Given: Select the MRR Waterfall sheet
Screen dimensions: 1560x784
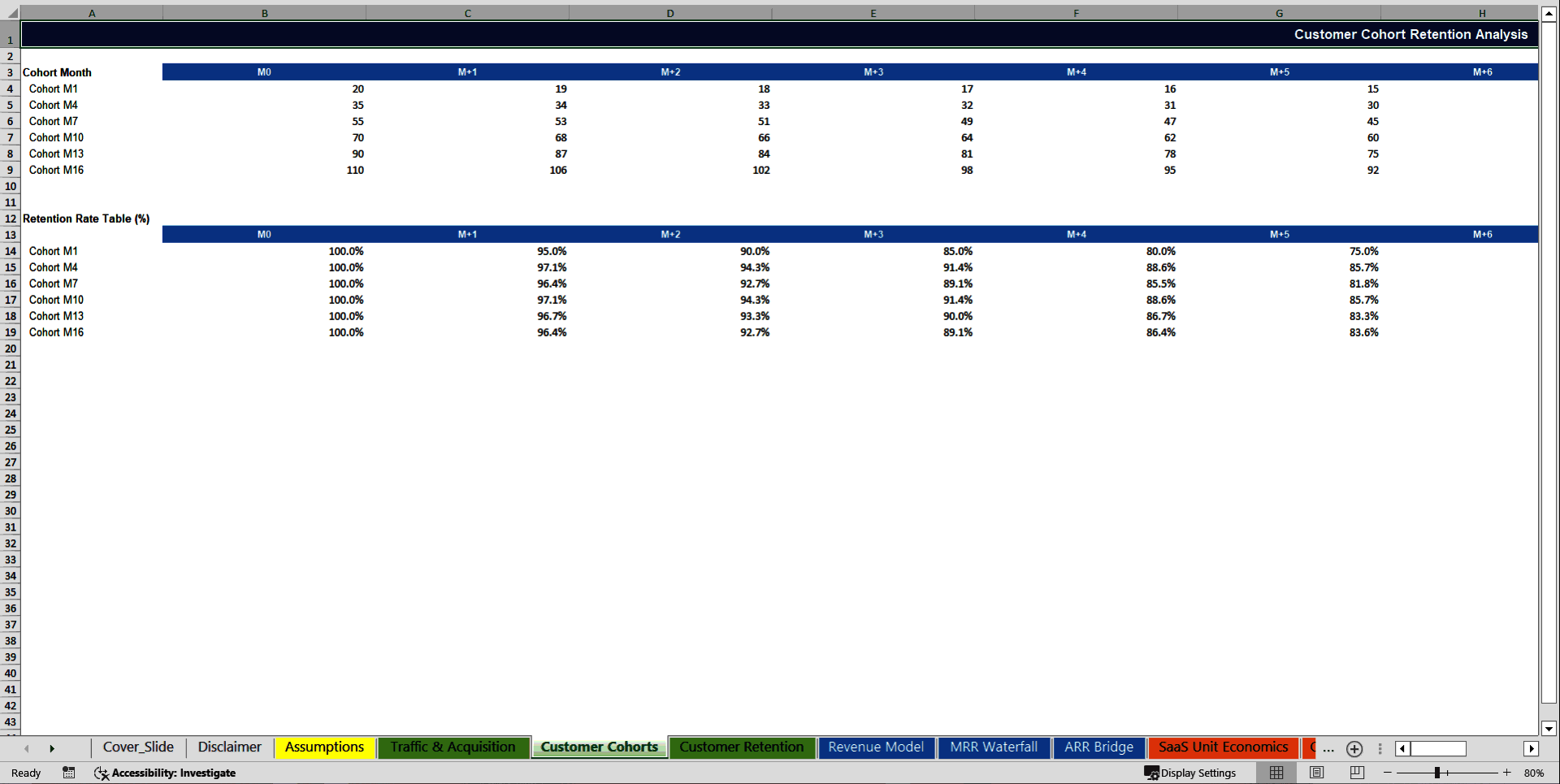Looking at the screenshot, I should click(x=994, y=747).
